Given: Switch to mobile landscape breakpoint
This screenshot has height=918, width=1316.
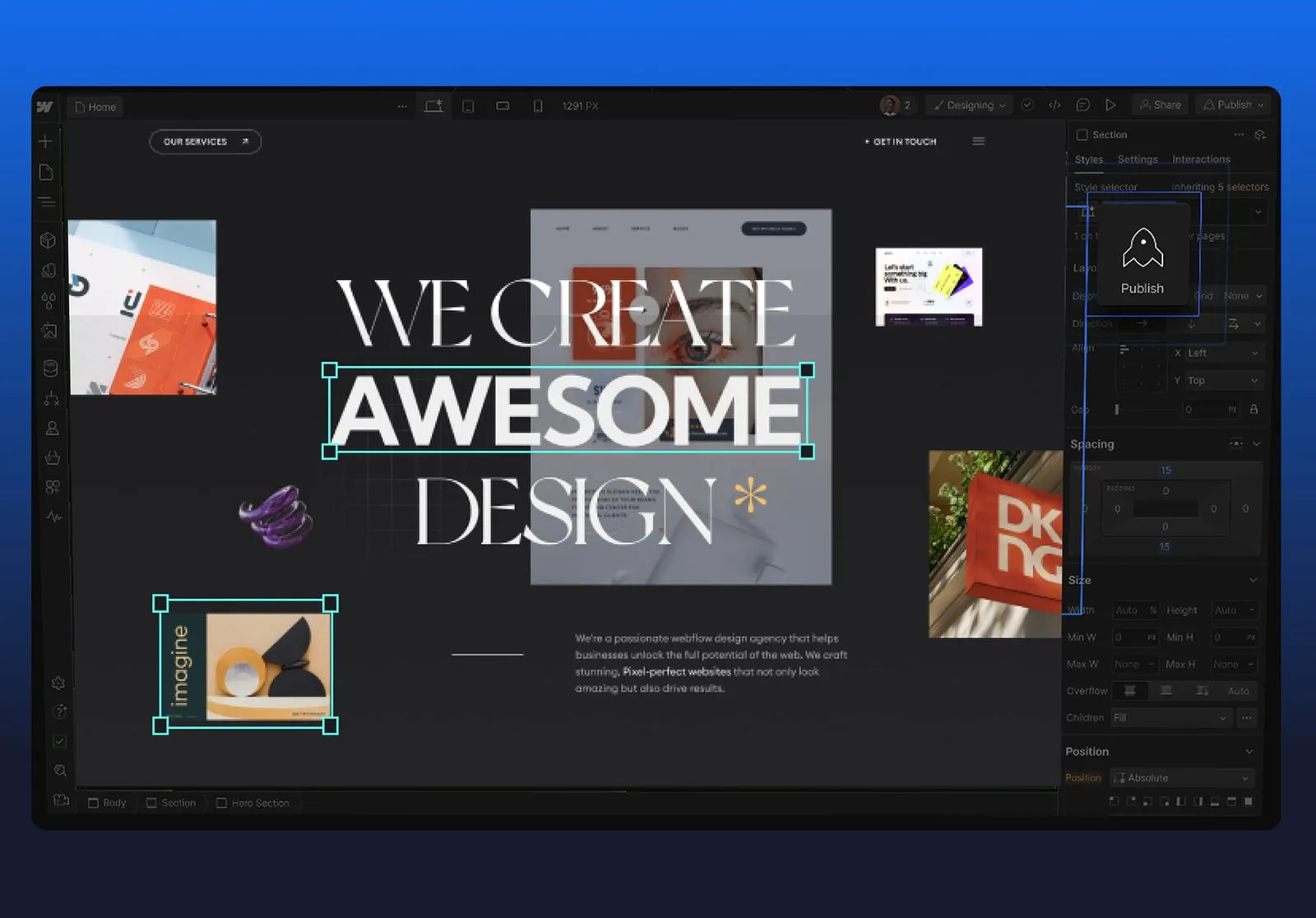Looking at the screenshot, I should click(503, 105).
